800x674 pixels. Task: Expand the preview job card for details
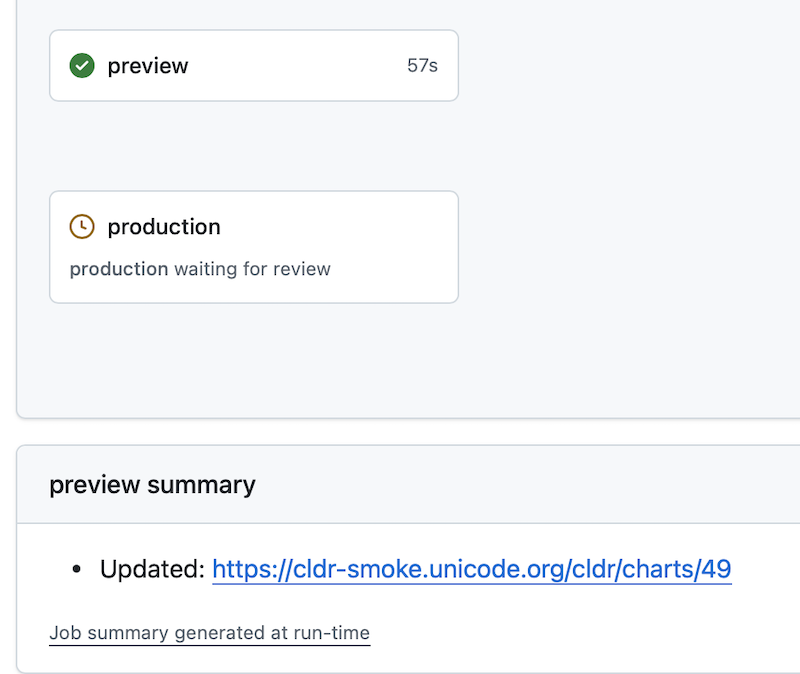tap(253, 66)
